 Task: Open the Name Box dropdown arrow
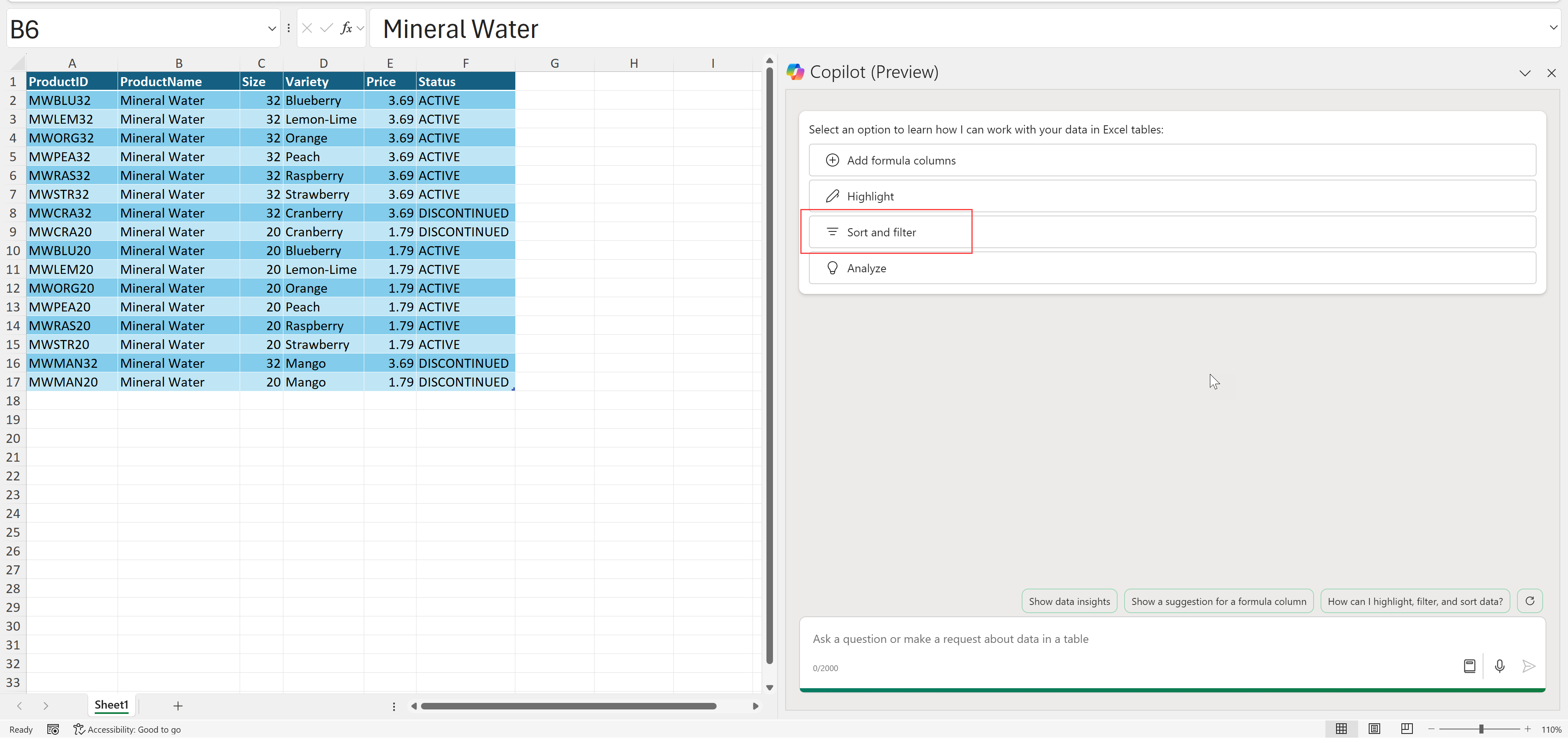[272, 29]
